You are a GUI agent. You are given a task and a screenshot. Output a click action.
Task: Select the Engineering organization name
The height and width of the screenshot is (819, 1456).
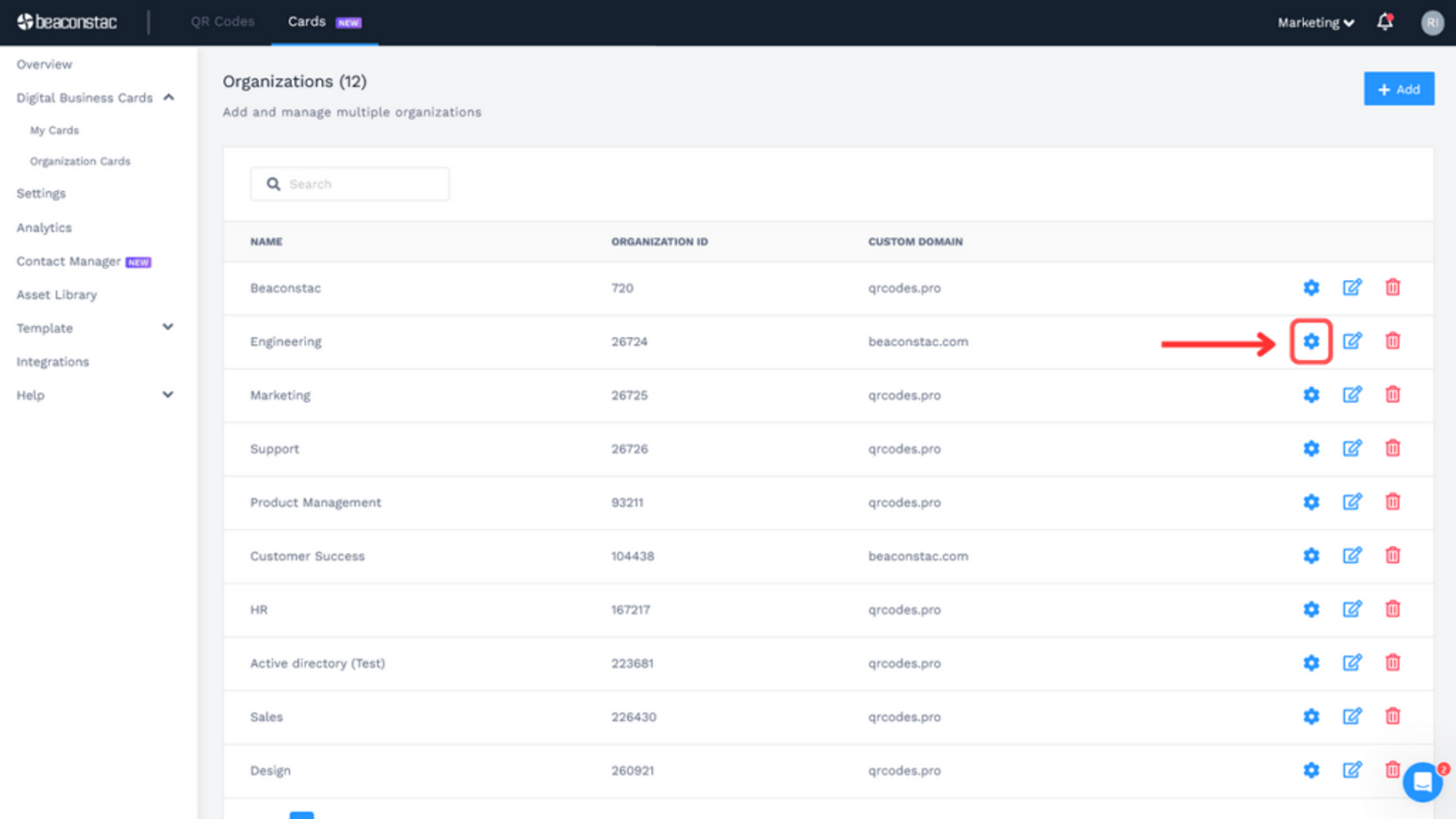point(286,342)
